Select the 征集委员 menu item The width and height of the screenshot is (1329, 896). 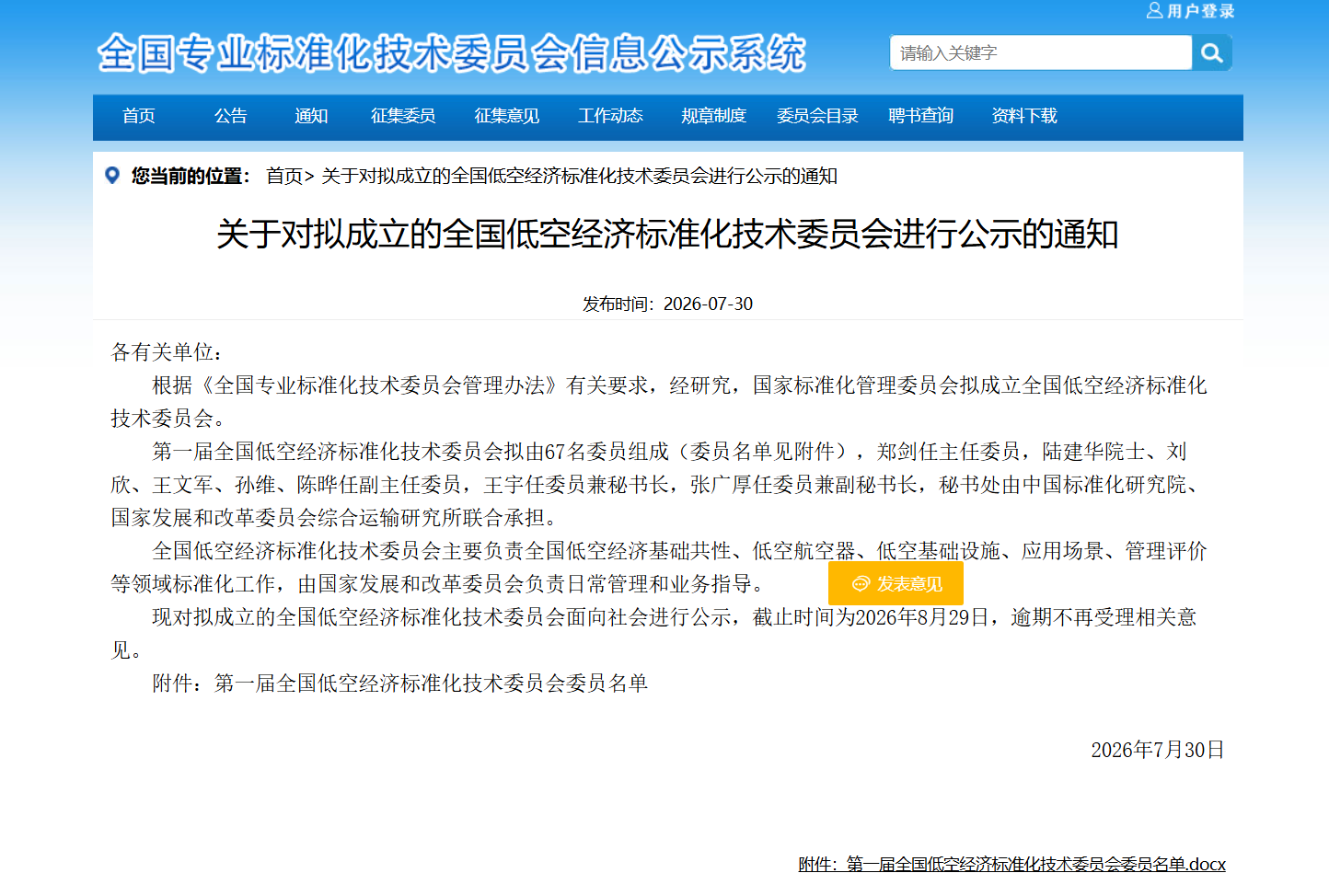[403, 116]
